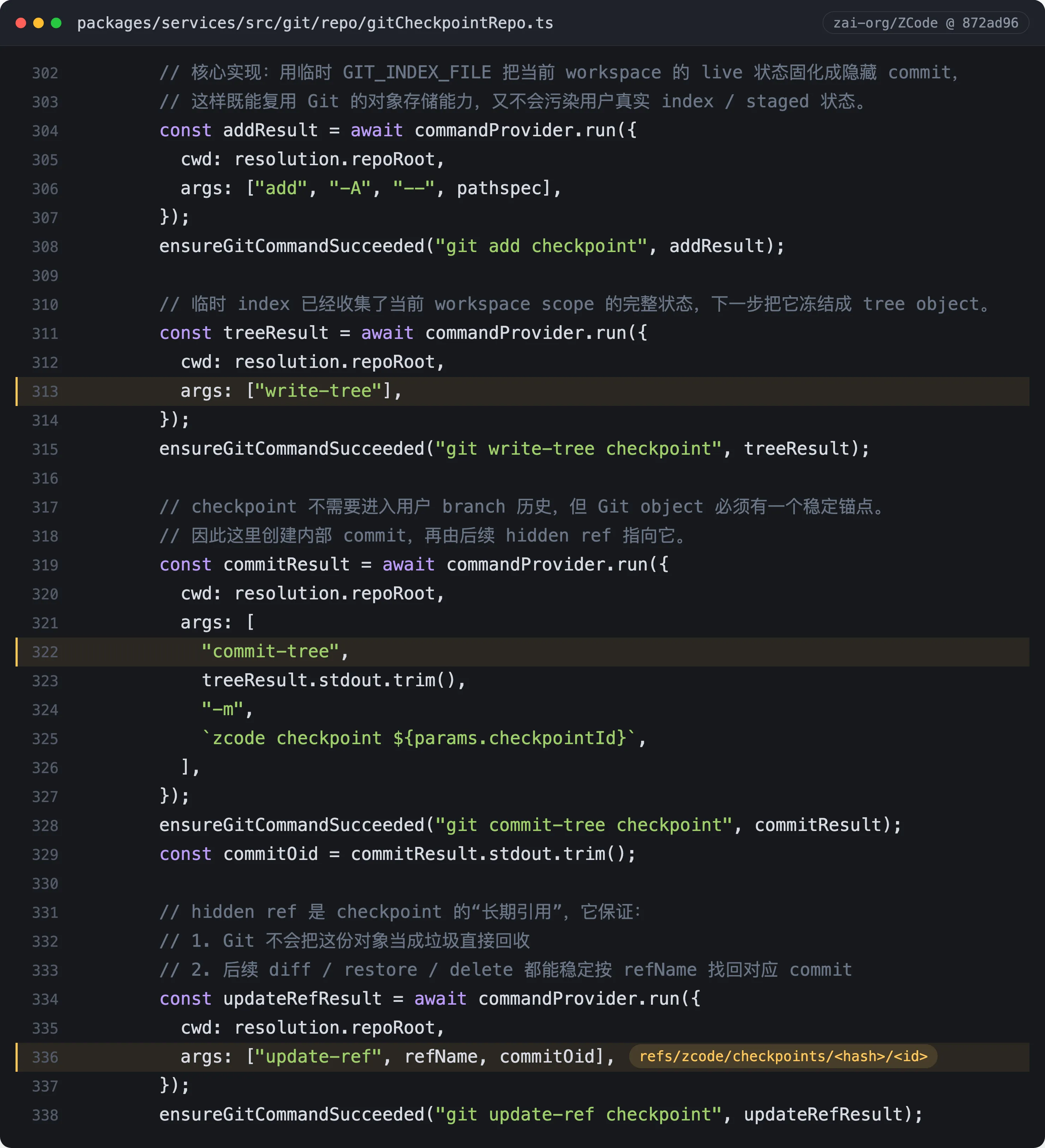Click cwd: resolution.repoRoot on line 335
Viewport: 1045px width, 1148px height.
[313, 1027]
